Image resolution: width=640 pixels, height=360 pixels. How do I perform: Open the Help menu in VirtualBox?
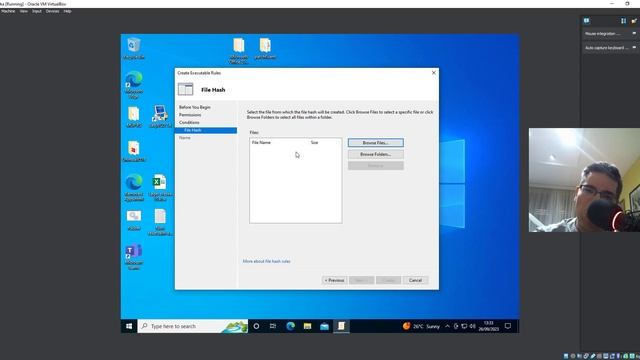point(67,11)
